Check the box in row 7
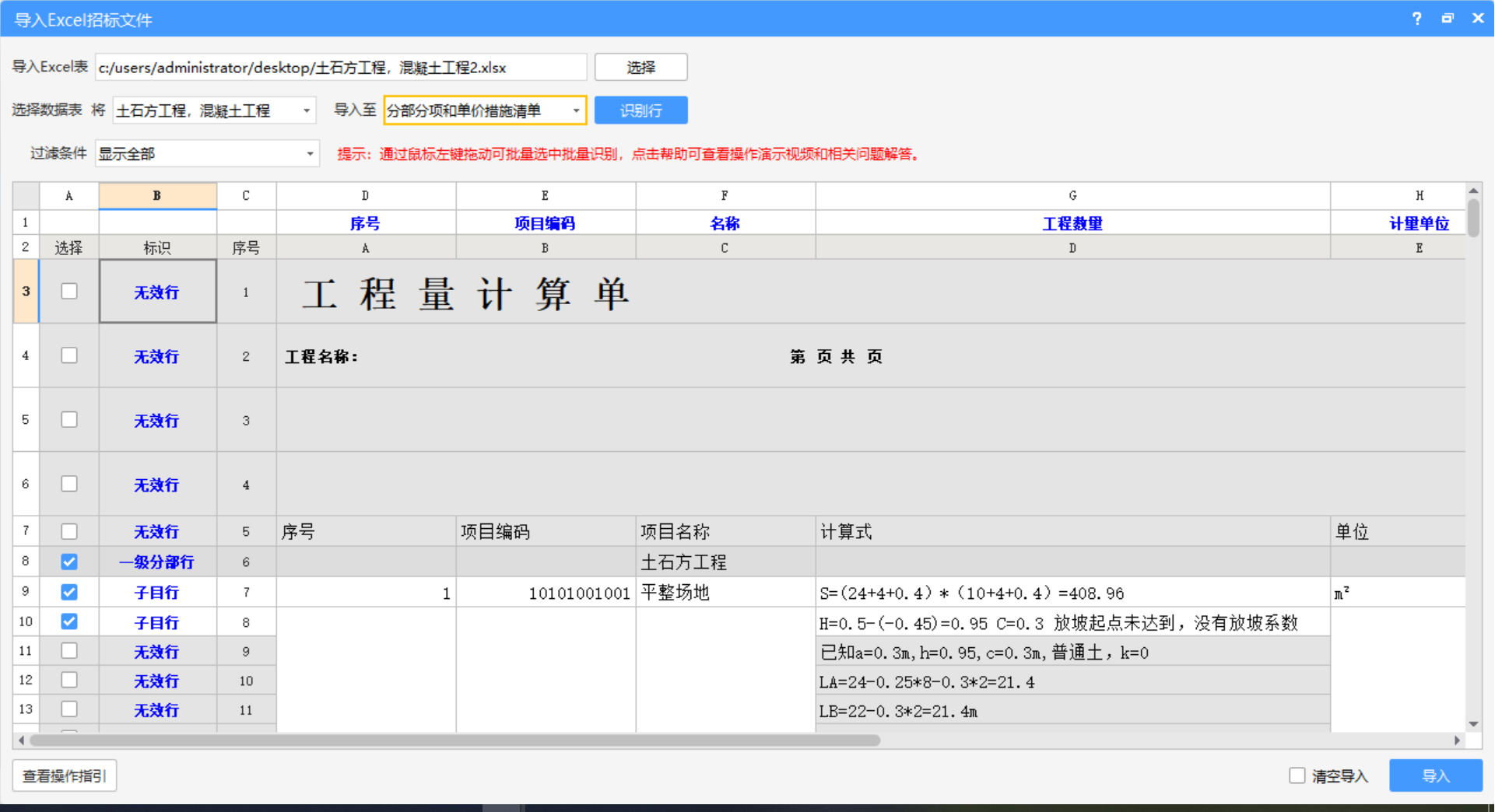Image resolution: width=1502 pixels, height=812 pixels. click(69, 531)
